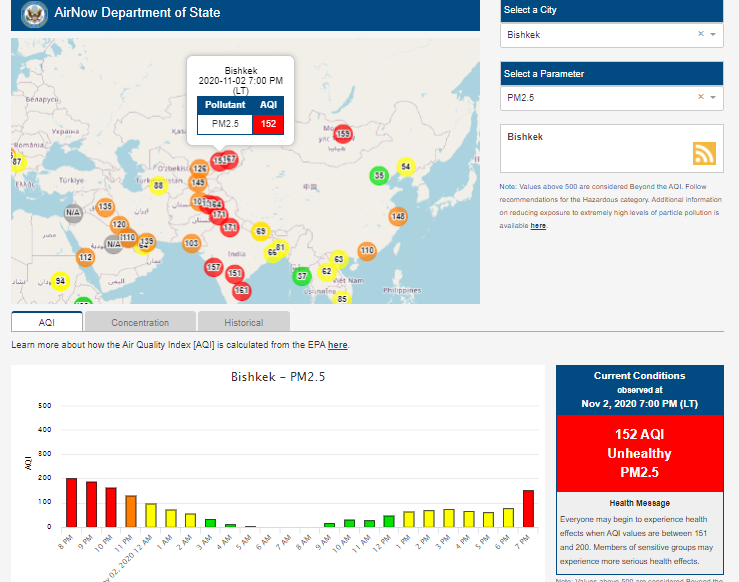Select the yellow 88 AQI map marker
The height and width of the screenshot is (582, 739).
[158, 185]
